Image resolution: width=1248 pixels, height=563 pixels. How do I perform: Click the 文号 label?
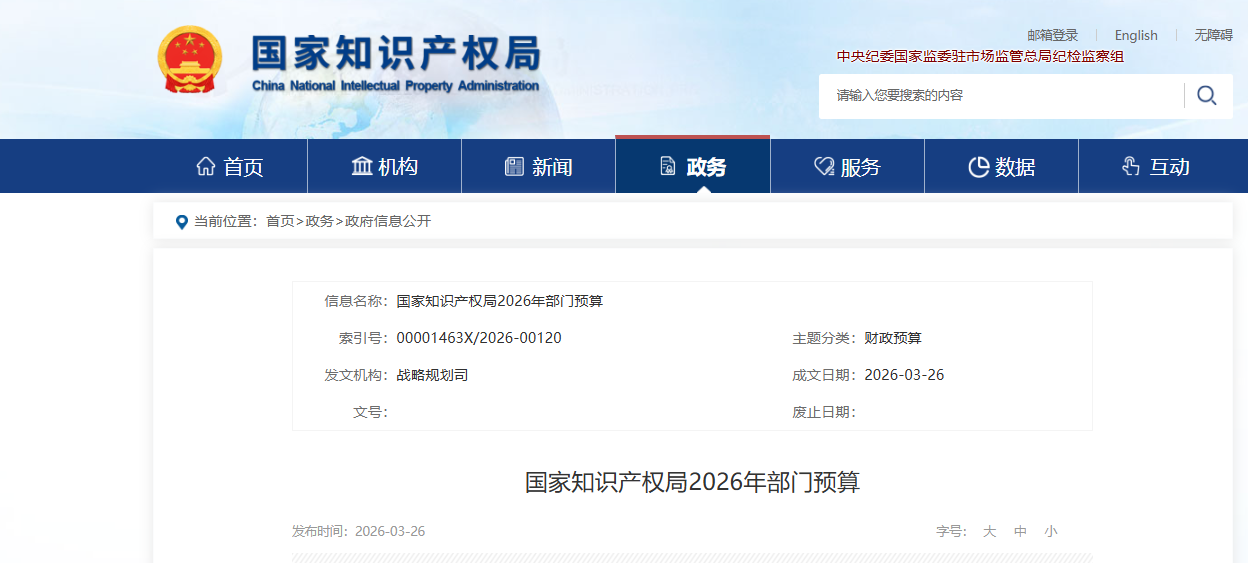tap(370, 412)
